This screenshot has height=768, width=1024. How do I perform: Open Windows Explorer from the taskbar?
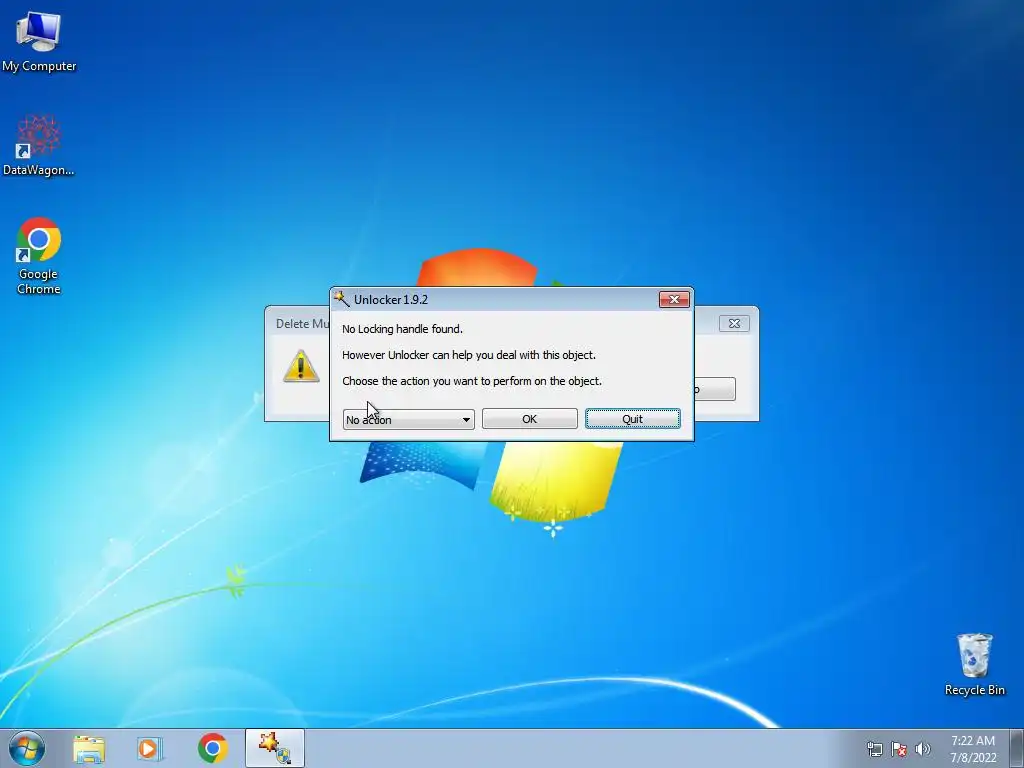89,749
